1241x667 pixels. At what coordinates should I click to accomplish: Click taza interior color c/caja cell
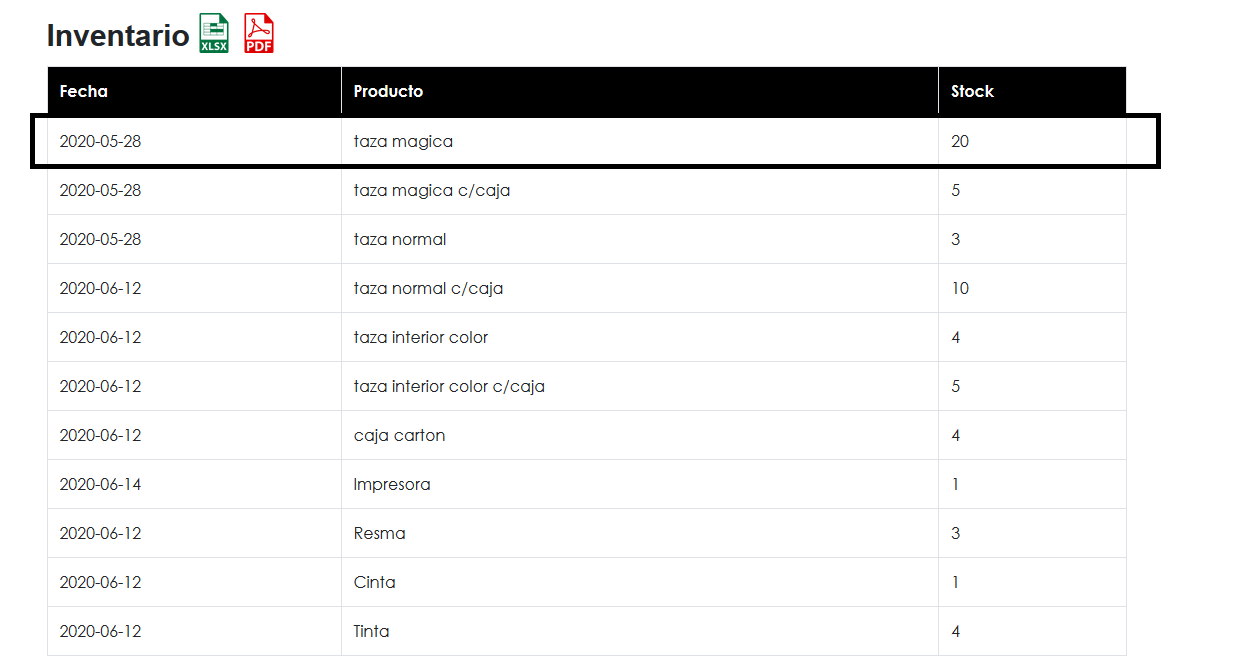[x=640, y=386]
